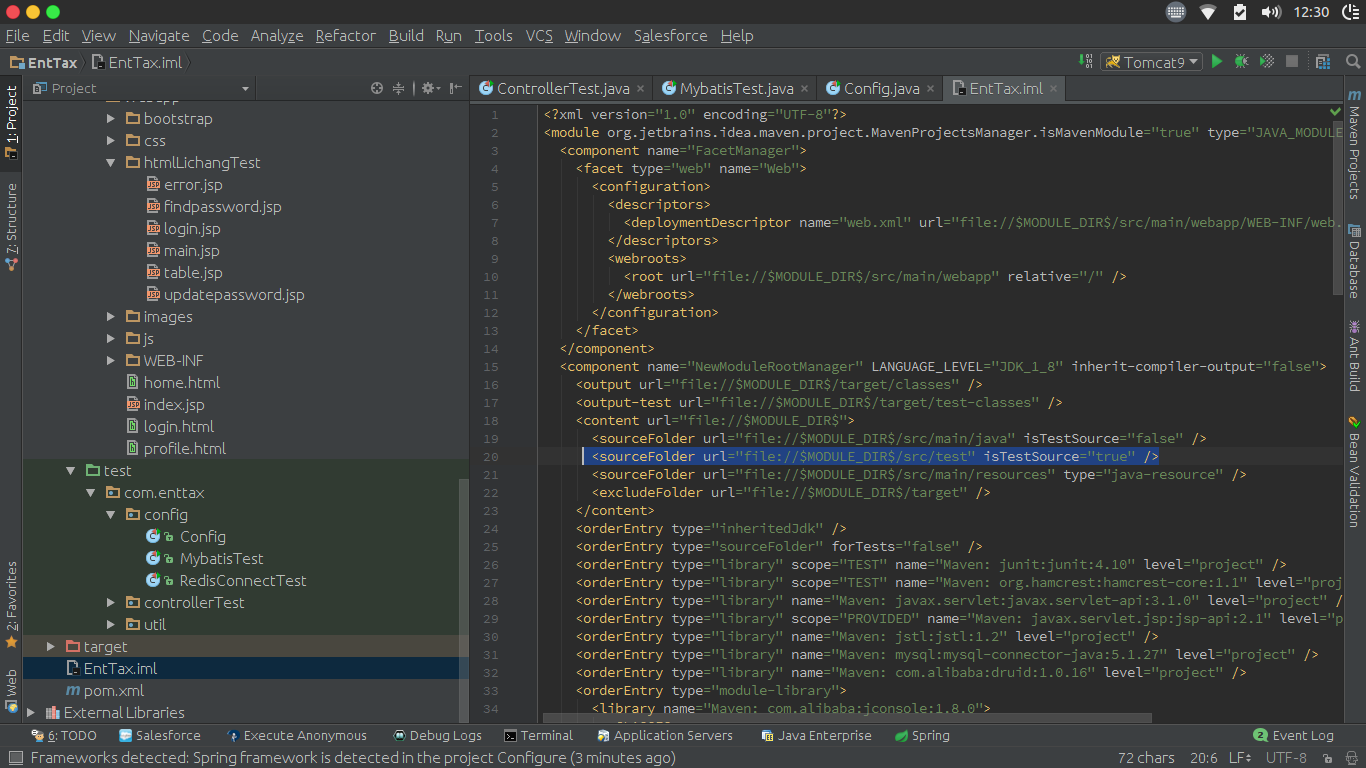This screenshot has width=1366, height=768.
Task: Expand the target folder
Action: [51, 646]
